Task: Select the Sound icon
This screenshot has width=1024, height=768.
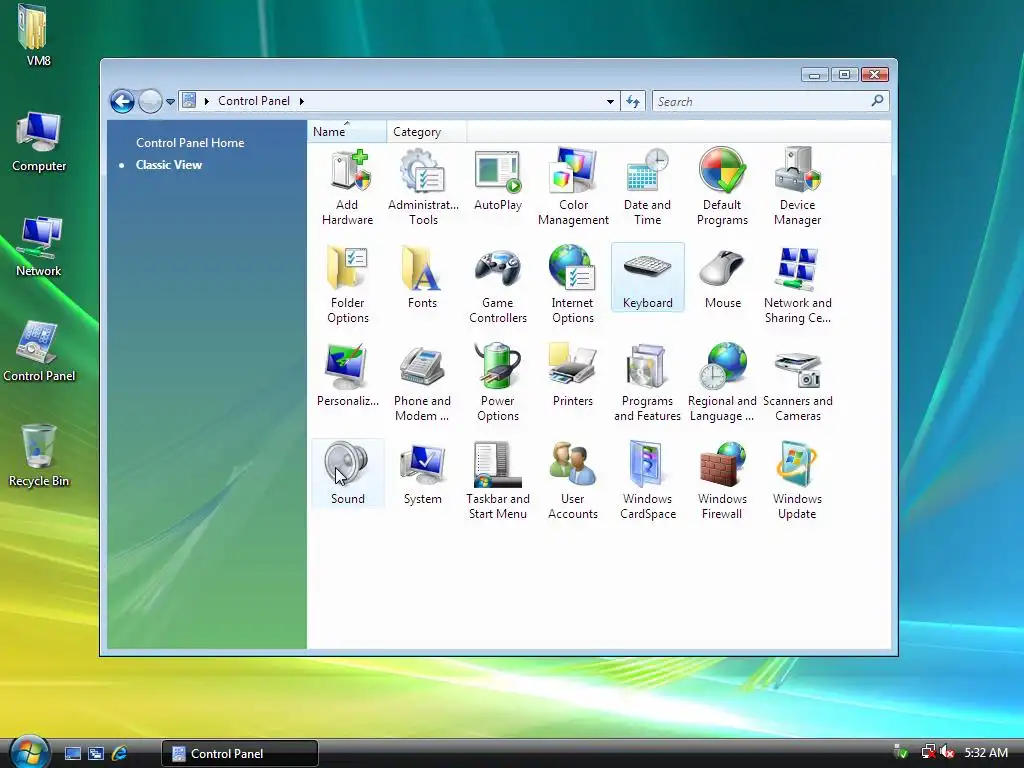Action: pyautogui.click(x=347, y=473)
